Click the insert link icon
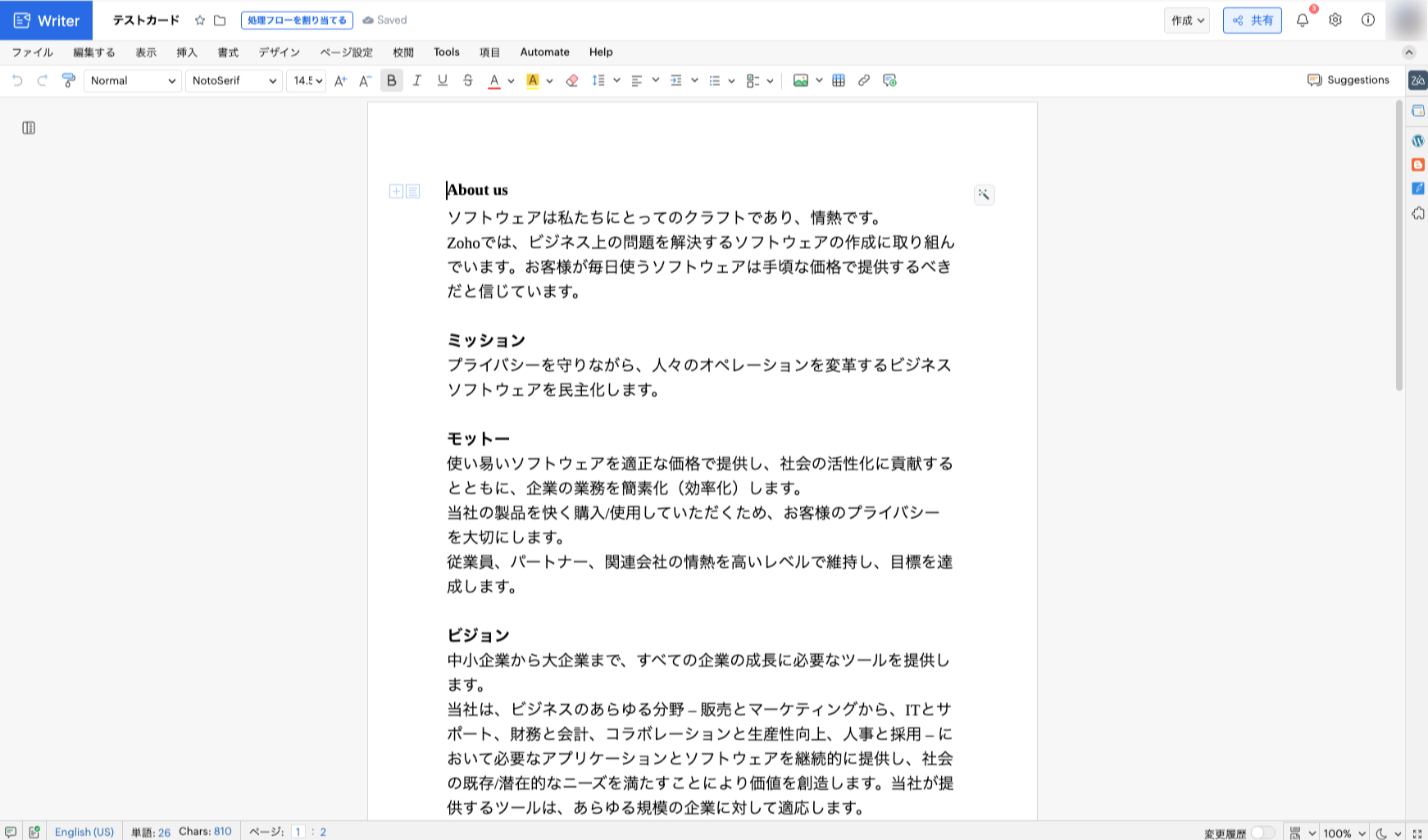 pos(864,80)
